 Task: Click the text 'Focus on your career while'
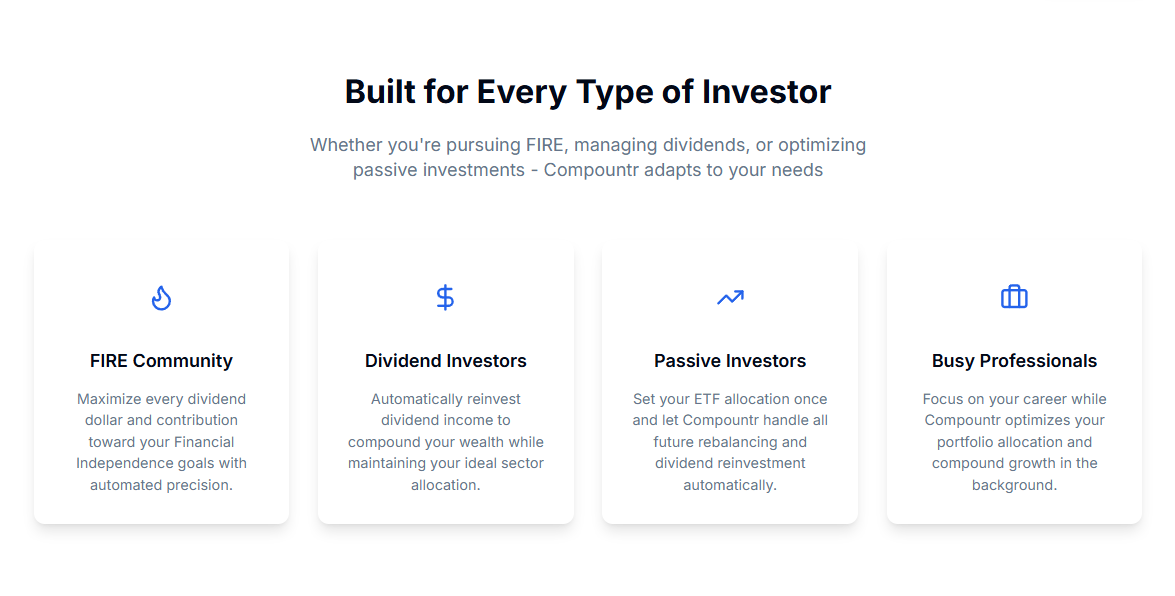pos(1014,399)
